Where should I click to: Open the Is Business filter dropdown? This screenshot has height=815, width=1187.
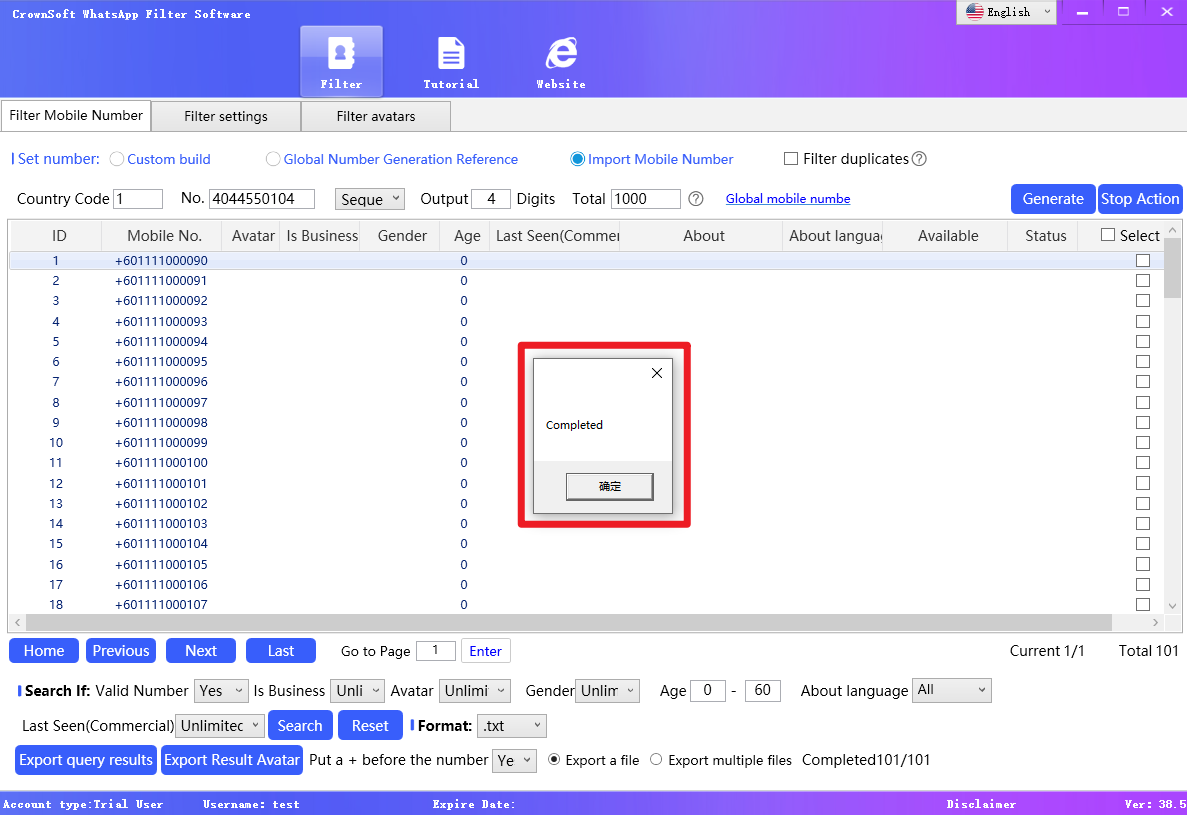(358, 691)
